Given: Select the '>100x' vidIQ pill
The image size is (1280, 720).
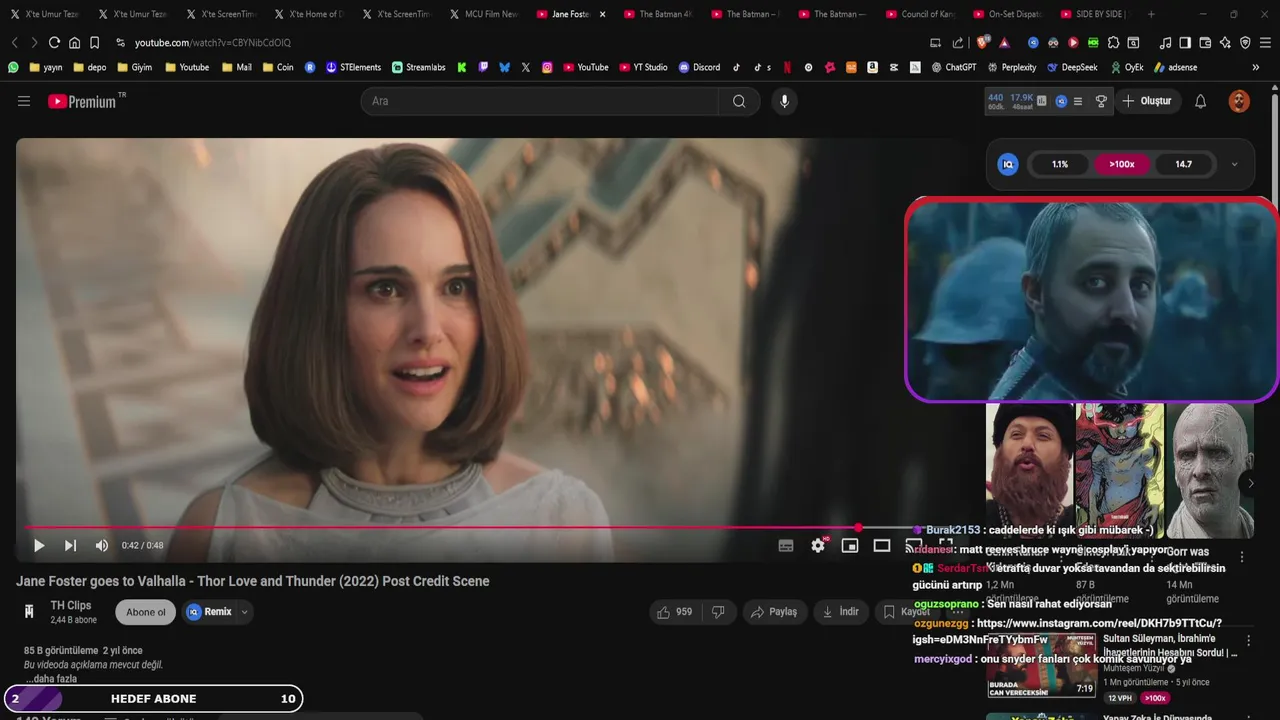Looking at the screenshot, I should coord(1122,164).
